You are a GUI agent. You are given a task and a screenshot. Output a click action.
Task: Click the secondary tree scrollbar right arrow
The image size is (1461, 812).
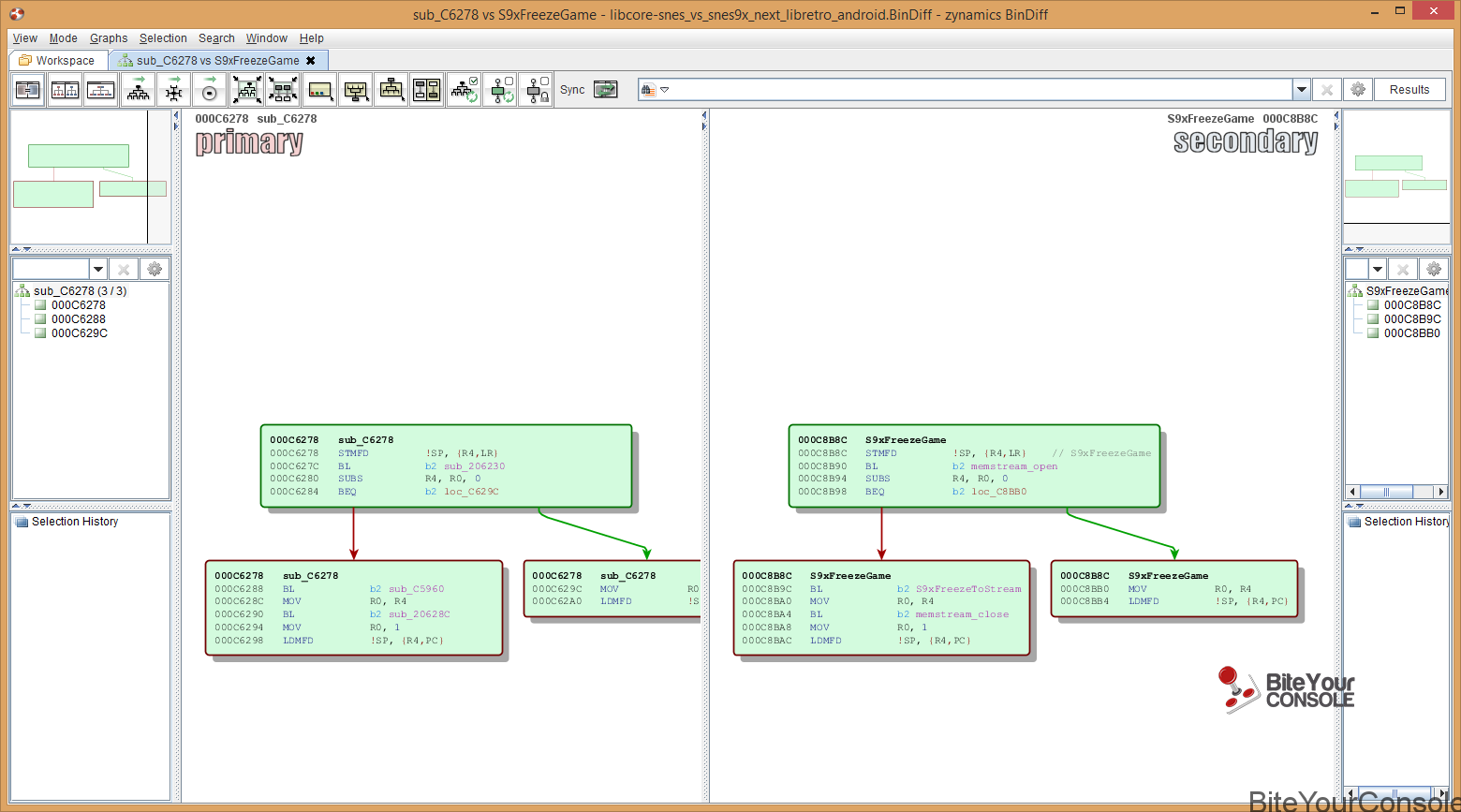(1442, 492)
